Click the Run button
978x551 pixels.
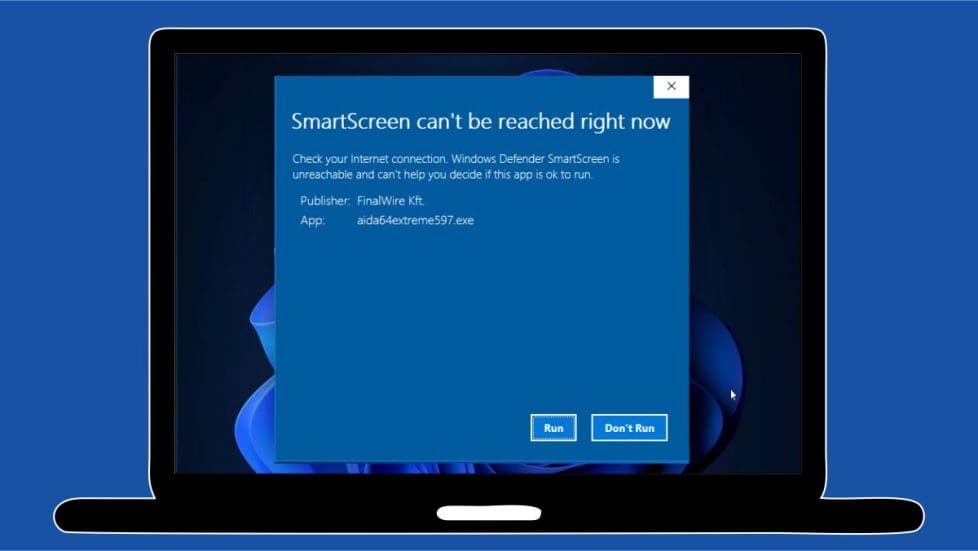click(x=553, y=427)
